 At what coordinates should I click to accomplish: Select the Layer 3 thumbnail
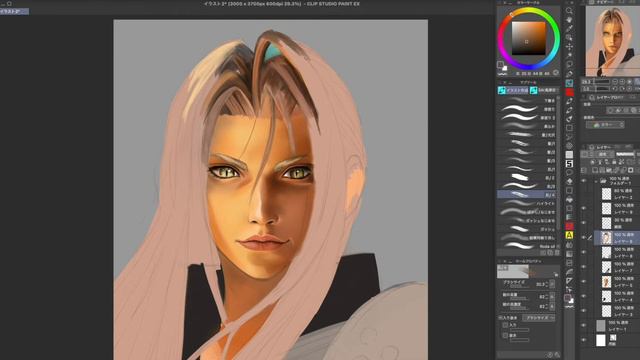coord(606,311)
